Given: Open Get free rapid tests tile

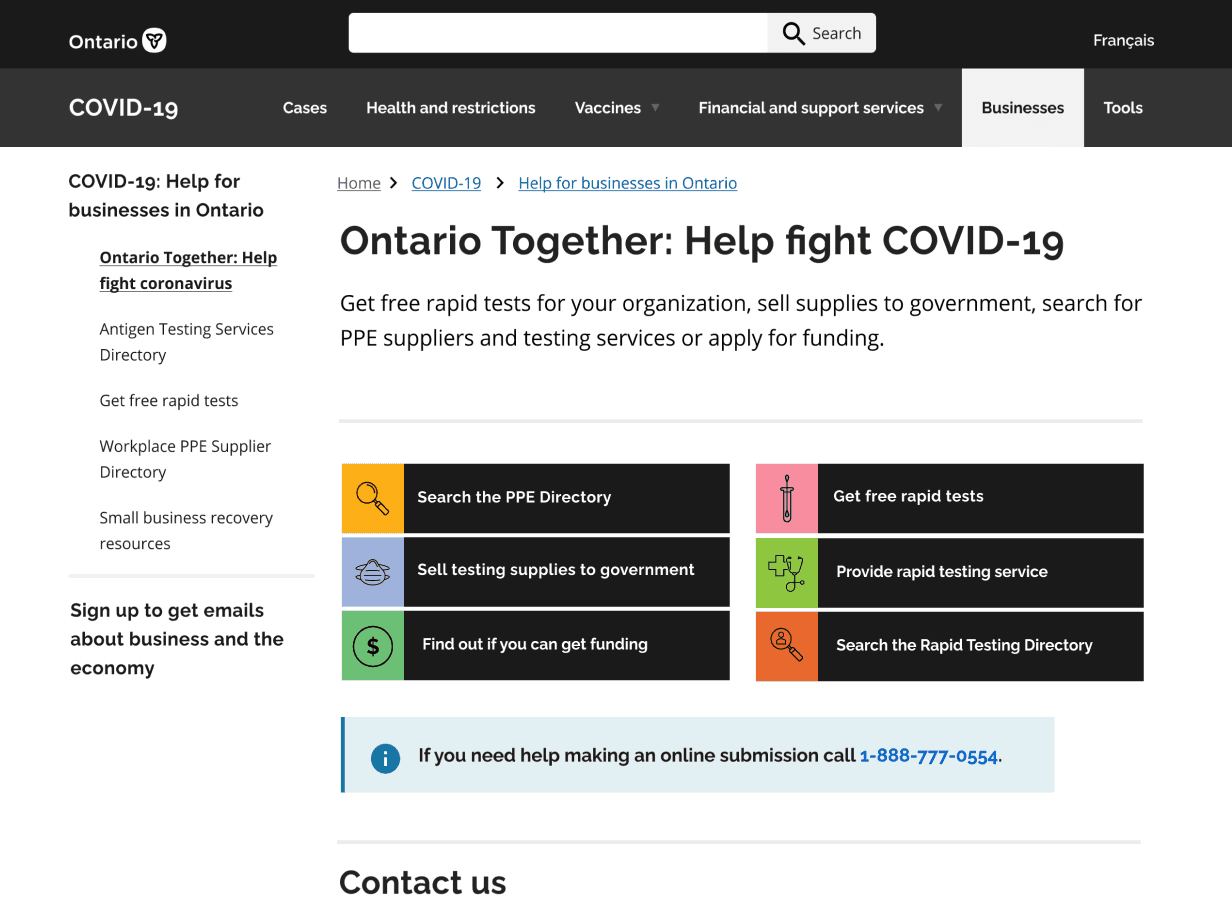Looking at the screenshot, I should tap(950, 497).
